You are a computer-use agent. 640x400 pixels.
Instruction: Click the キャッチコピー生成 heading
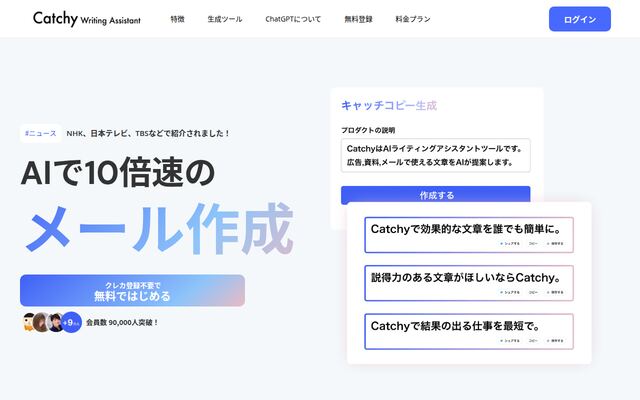point(389,105)
